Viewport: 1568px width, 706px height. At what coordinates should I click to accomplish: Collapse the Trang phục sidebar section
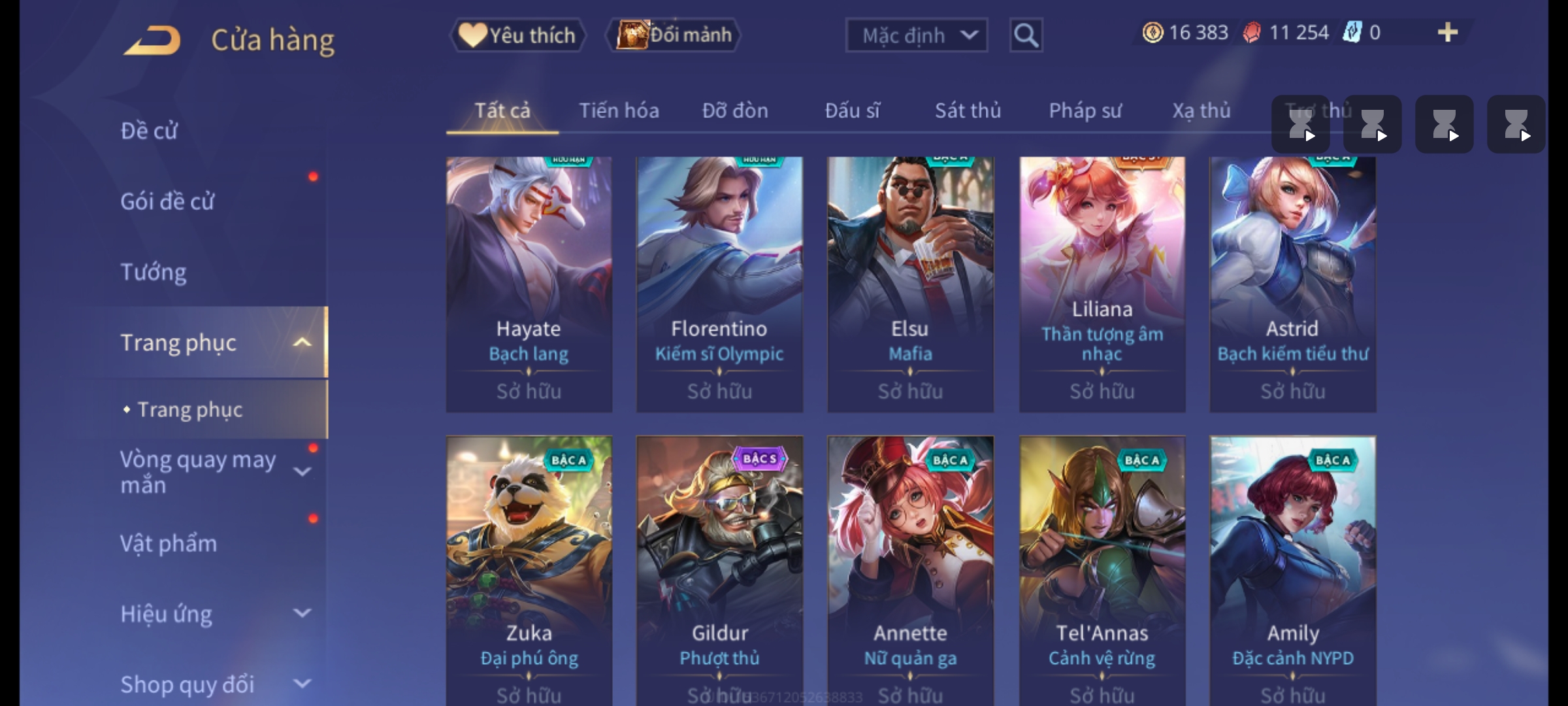click(302, 343)
